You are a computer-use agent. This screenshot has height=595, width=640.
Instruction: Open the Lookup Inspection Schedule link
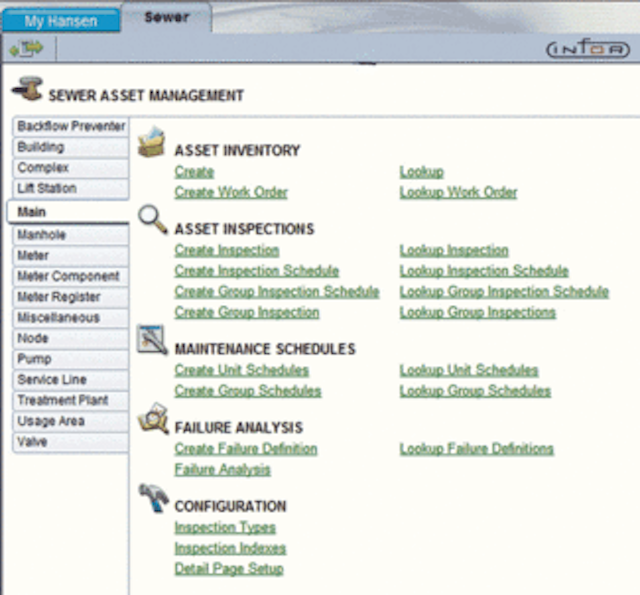click(x=484, y=271)
